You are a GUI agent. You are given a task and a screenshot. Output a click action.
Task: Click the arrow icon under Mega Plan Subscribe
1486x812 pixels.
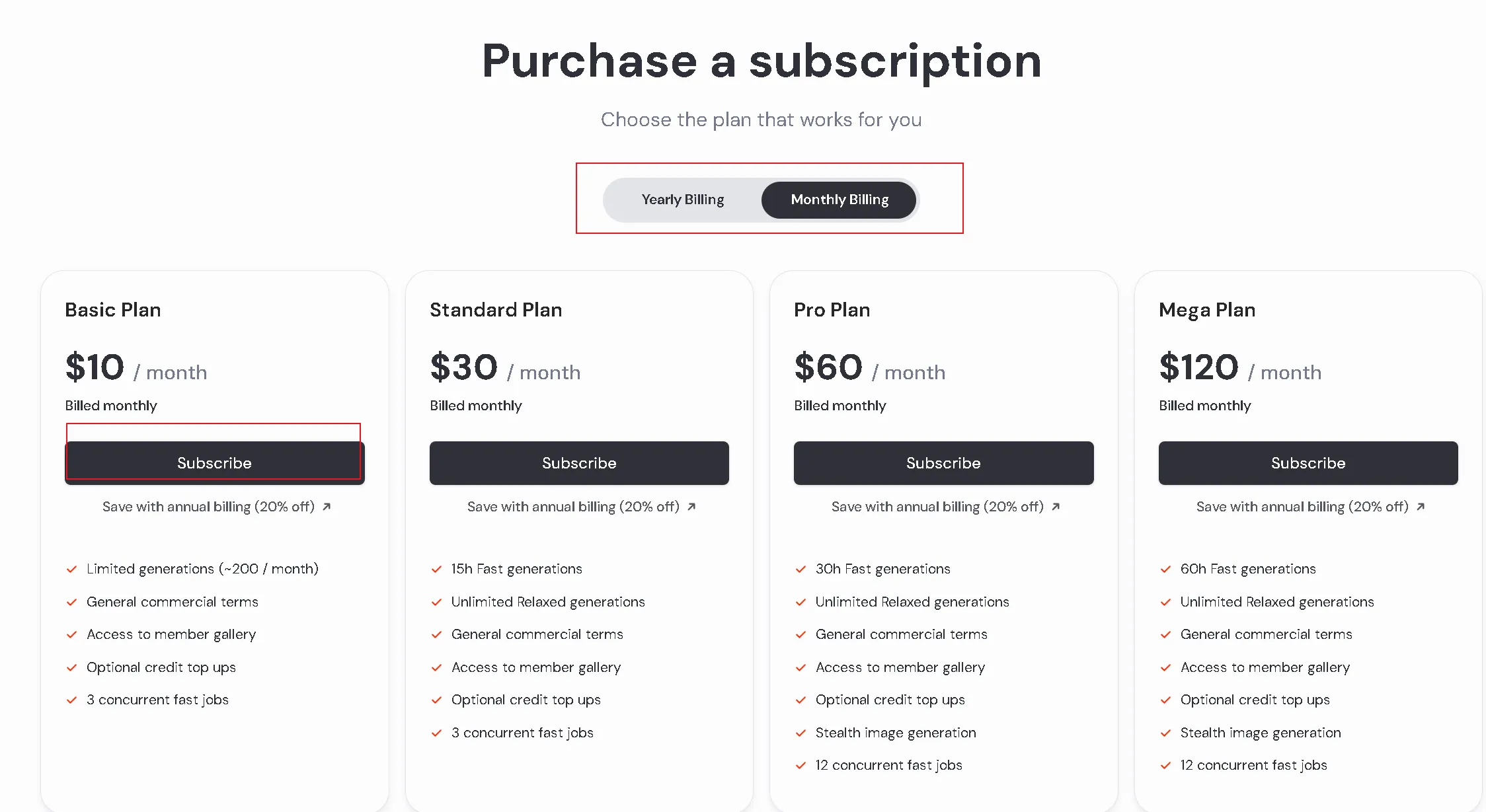pos(1421,507)
